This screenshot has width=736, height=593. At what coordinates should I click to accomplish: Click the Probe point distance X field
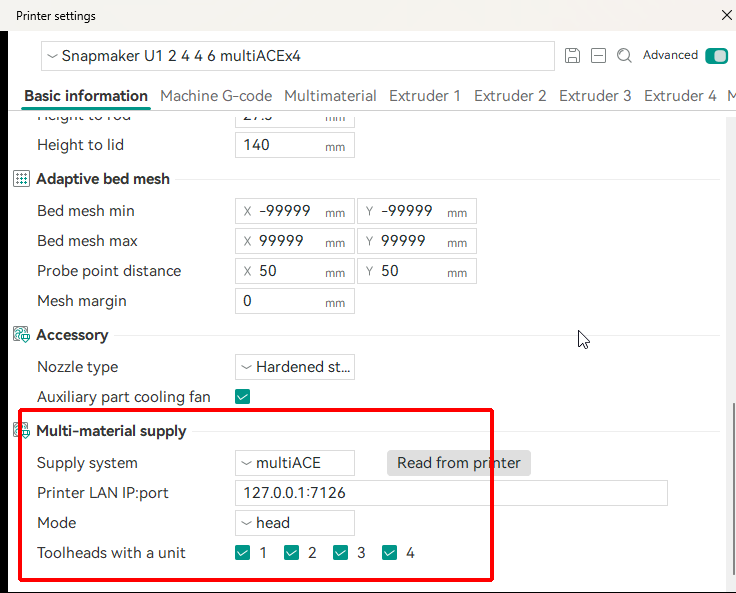pyautogui.click(x=295, y=271)
